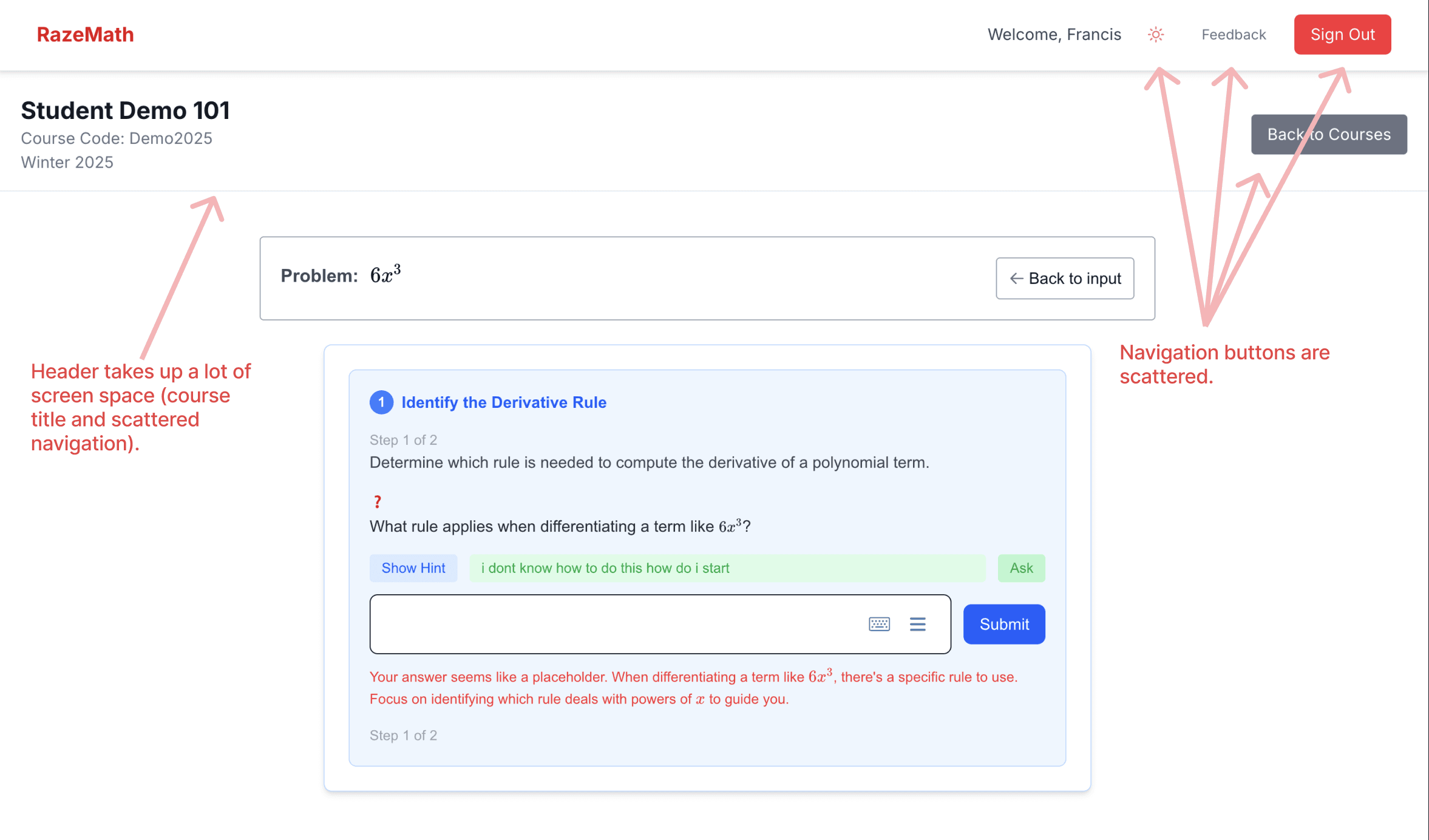Click the Student Demo 101 course title

tap(126, 110)
